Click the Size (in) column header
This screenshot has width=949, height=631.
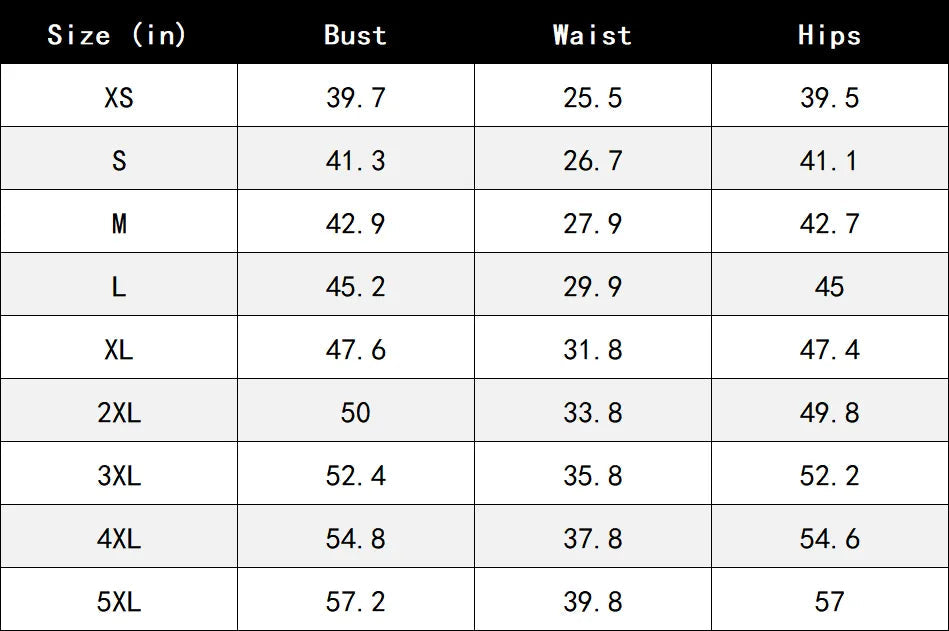[117, 35]
